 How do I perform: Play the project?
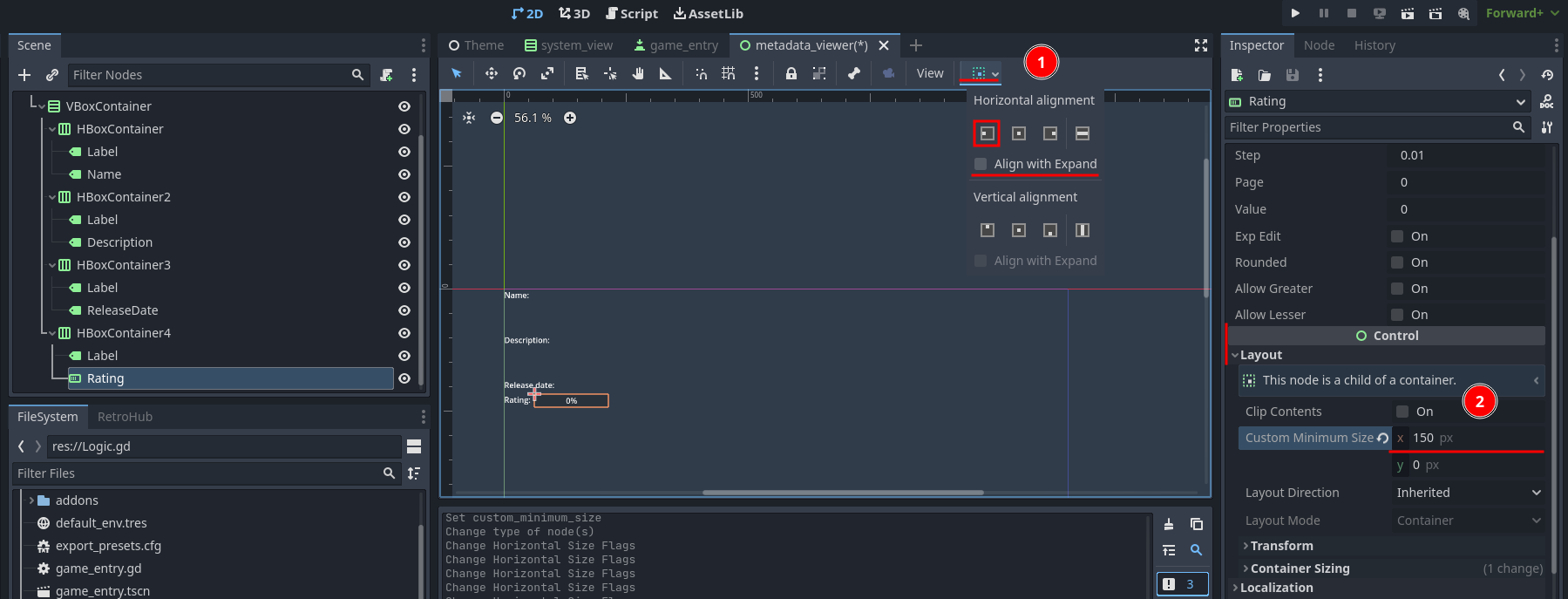tap(1295, 13)
